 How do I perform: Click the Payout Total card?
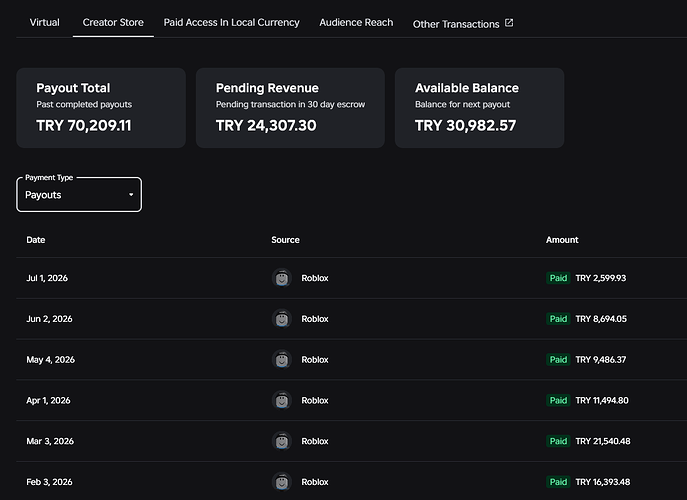(101, 108)
